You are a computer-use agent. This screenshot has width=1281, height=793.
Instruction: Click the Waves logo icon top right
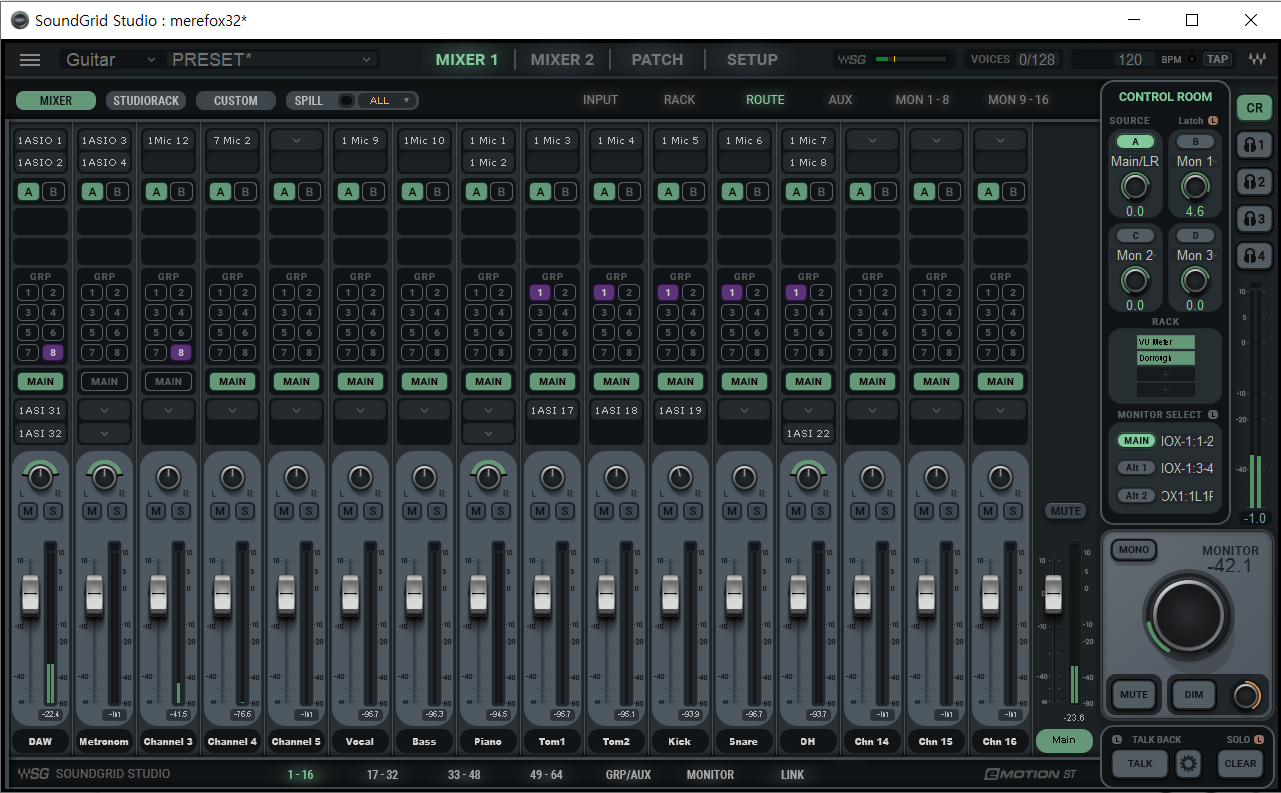click(x=1256, y=59)
